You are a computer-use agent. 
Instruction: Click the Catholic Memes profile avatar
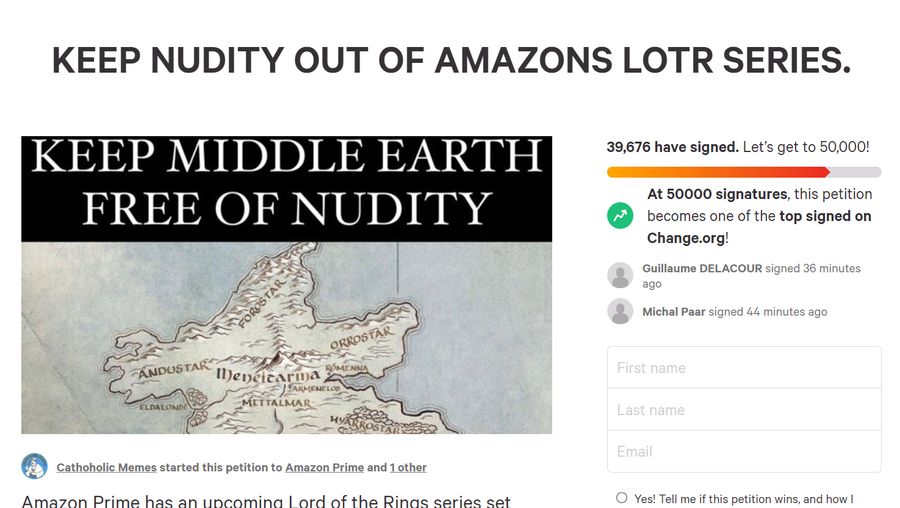34,466
